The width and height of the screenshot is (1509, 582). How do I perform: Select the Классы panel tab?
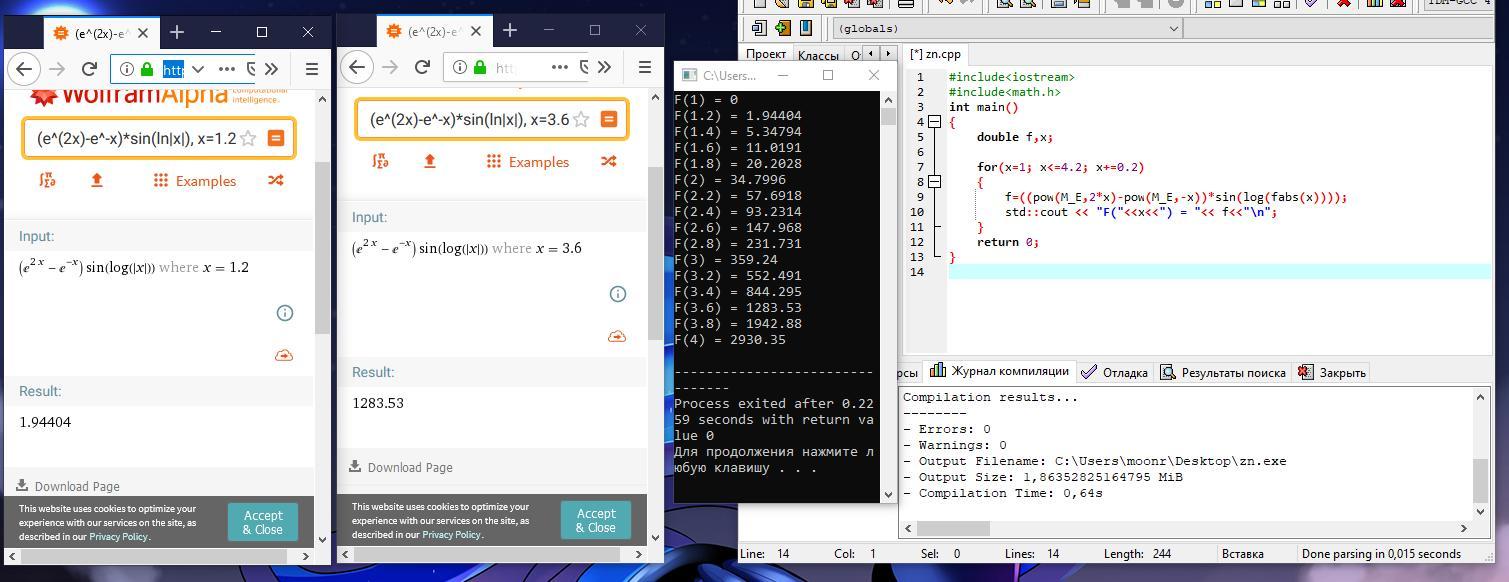(818, 54)
